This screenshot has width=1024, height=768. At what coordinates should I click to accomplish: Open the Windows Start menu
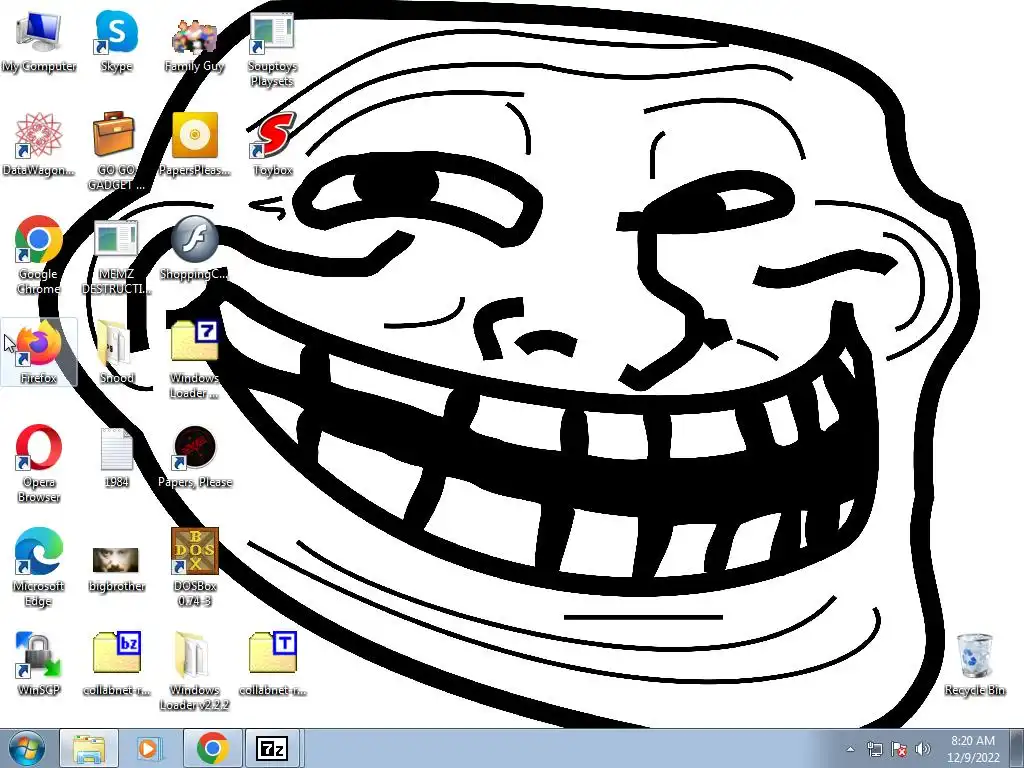(x=26, y=749)
